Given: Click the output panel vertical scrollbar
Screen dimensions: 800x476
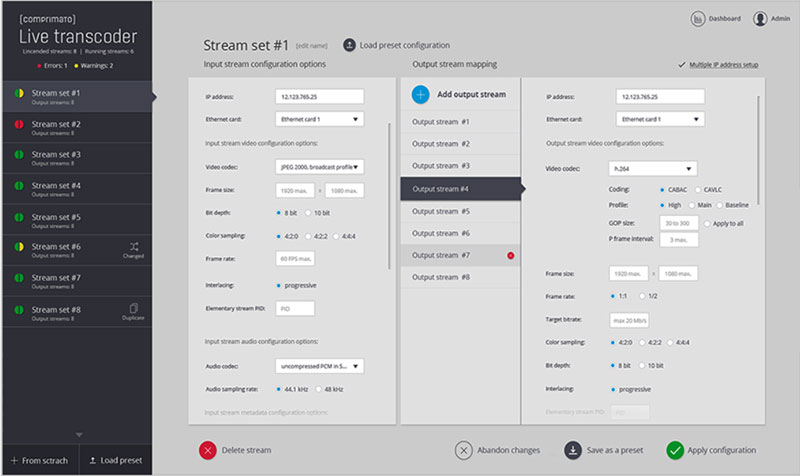Looking at the screenshot, I should coord(759,150).
